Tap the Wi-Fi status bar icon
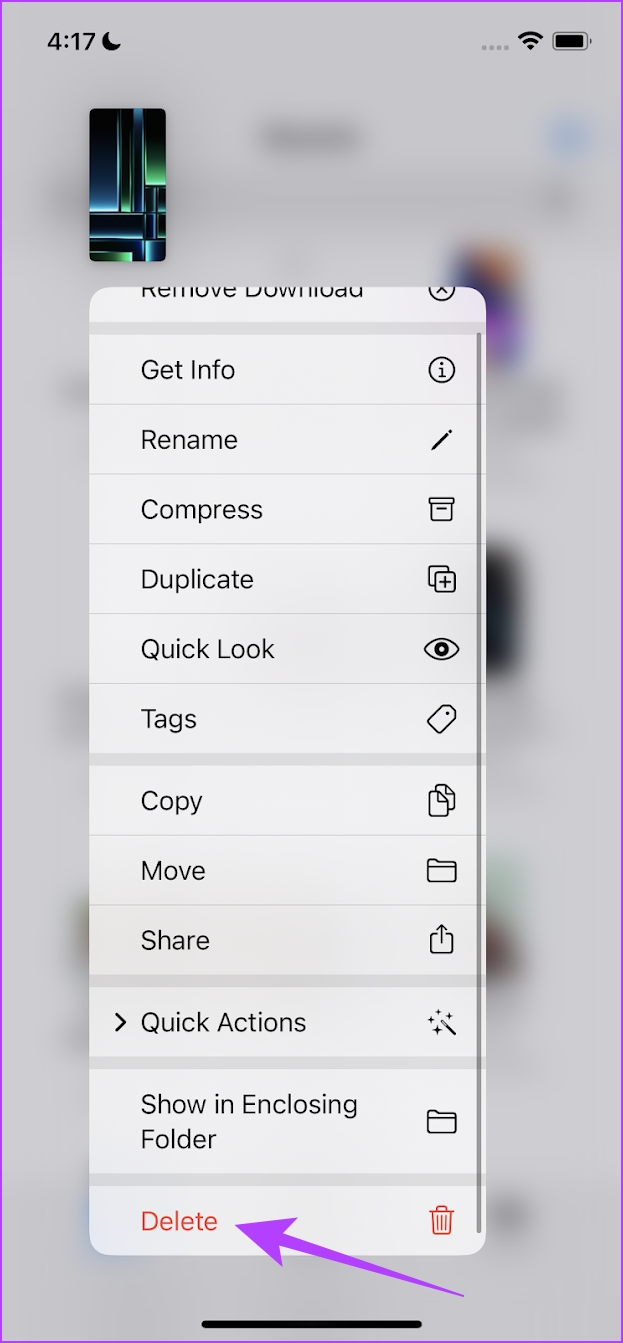623x1343 pixels. coord(529,41)
